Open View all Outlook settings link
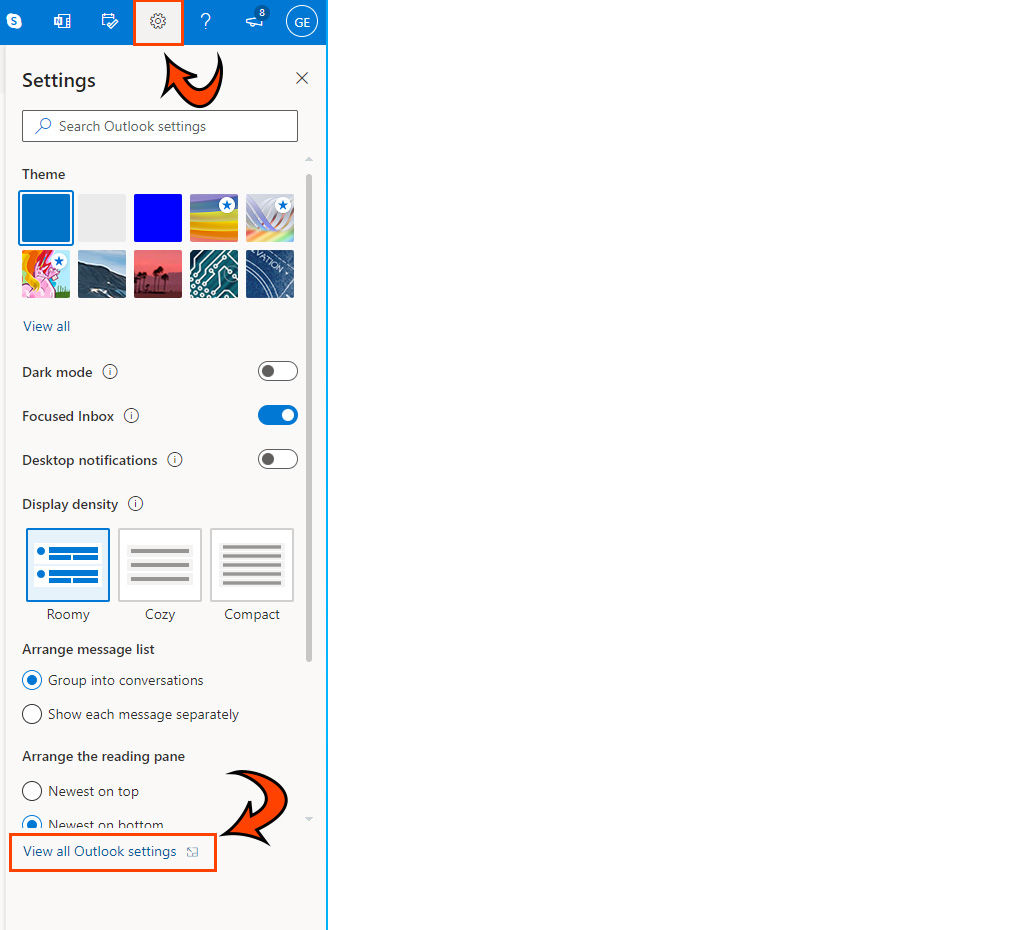The width and height of the screenshot is (1020, 930). pos(100,851)
